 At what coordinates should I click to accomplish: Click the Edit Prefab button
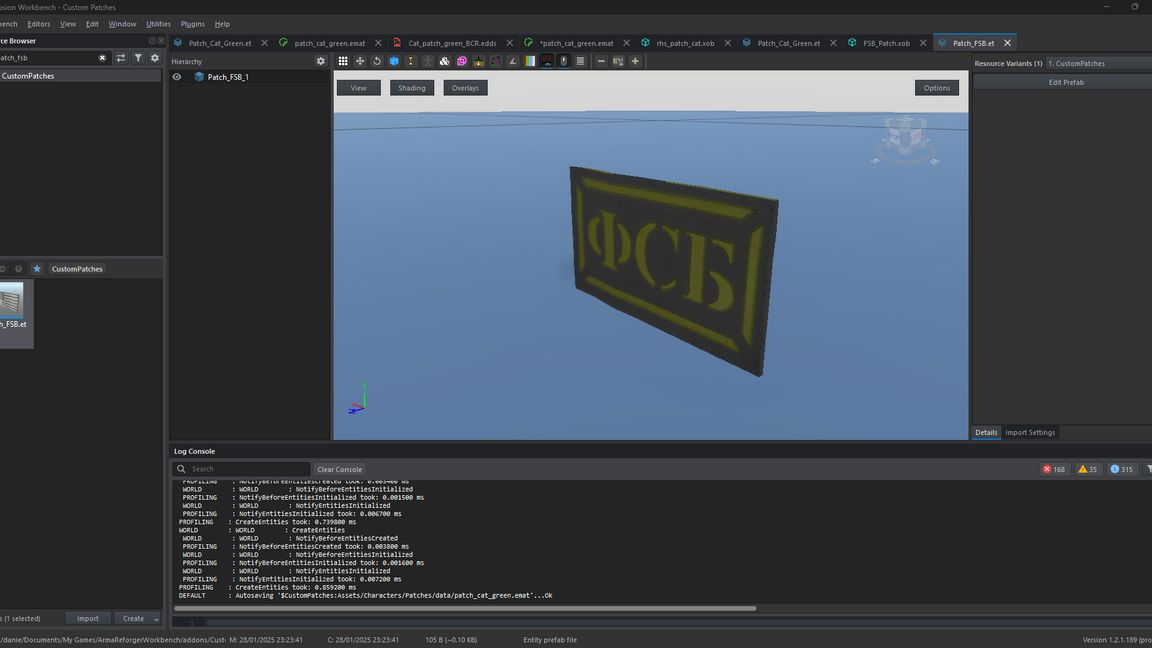[1065, 82]
